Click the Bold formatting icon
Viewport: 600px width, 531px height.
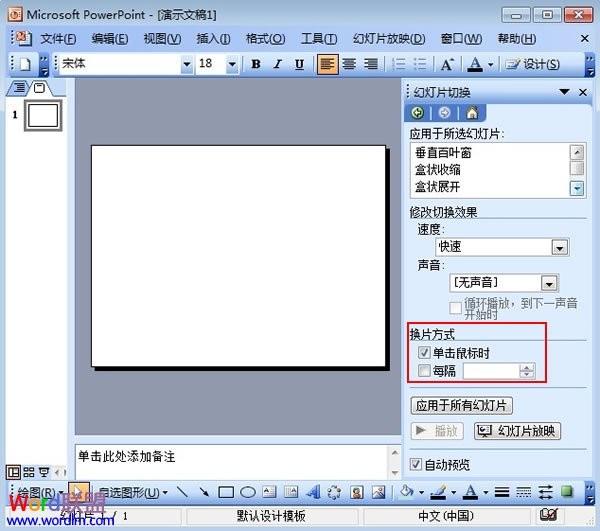[256, 64]
